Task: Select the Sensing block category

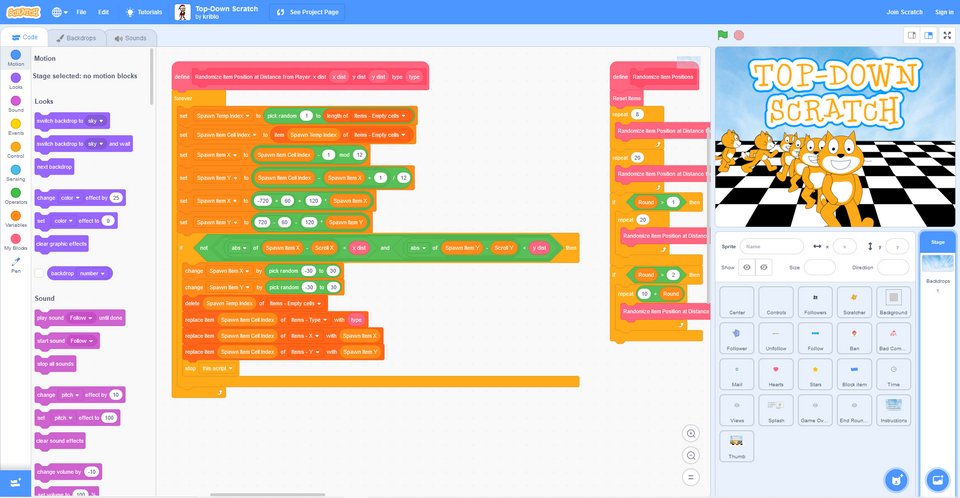Action: (16, 173)
